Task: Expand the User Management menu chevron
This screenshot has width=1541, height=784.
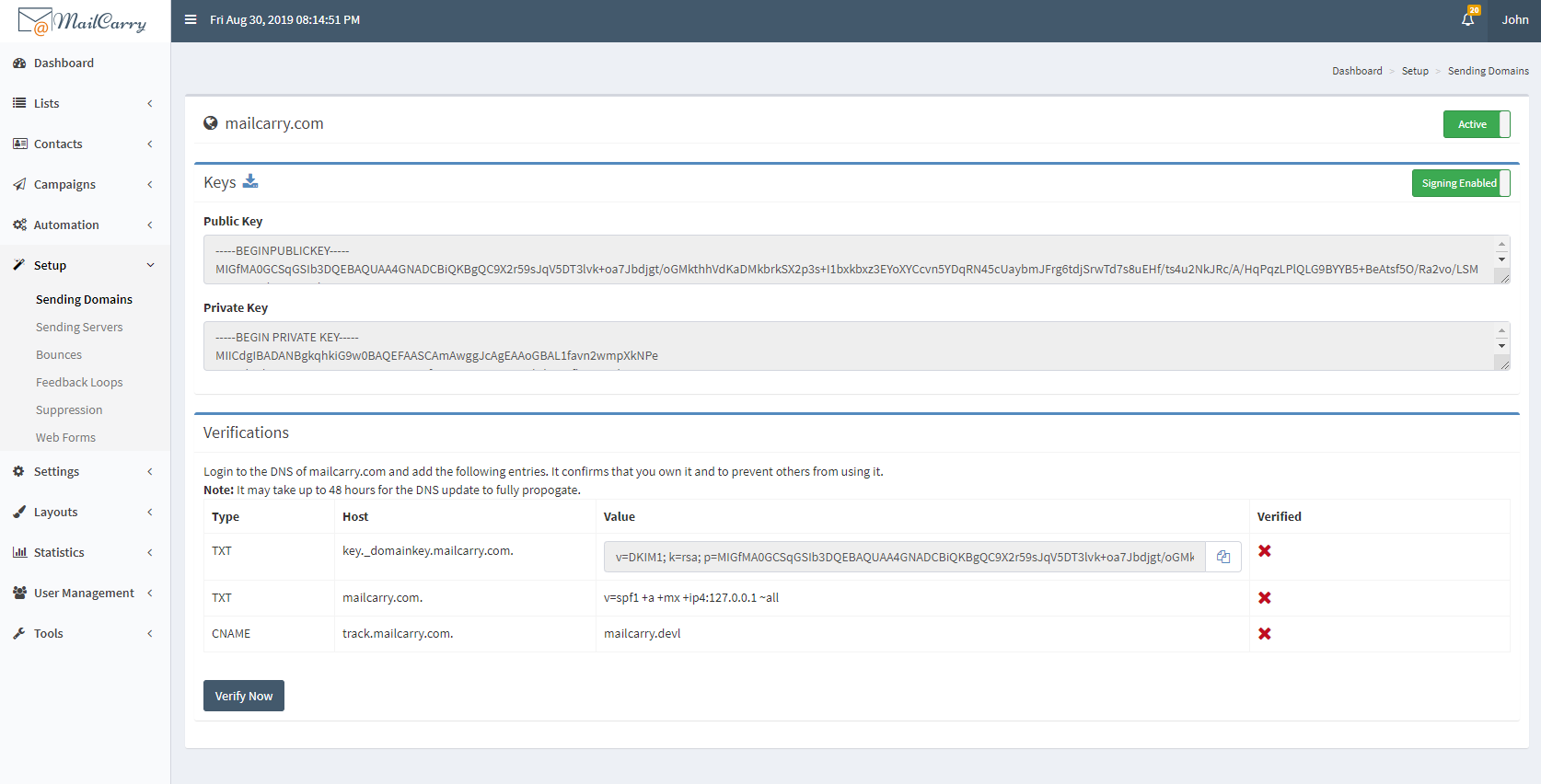Action: coord(150,594)
